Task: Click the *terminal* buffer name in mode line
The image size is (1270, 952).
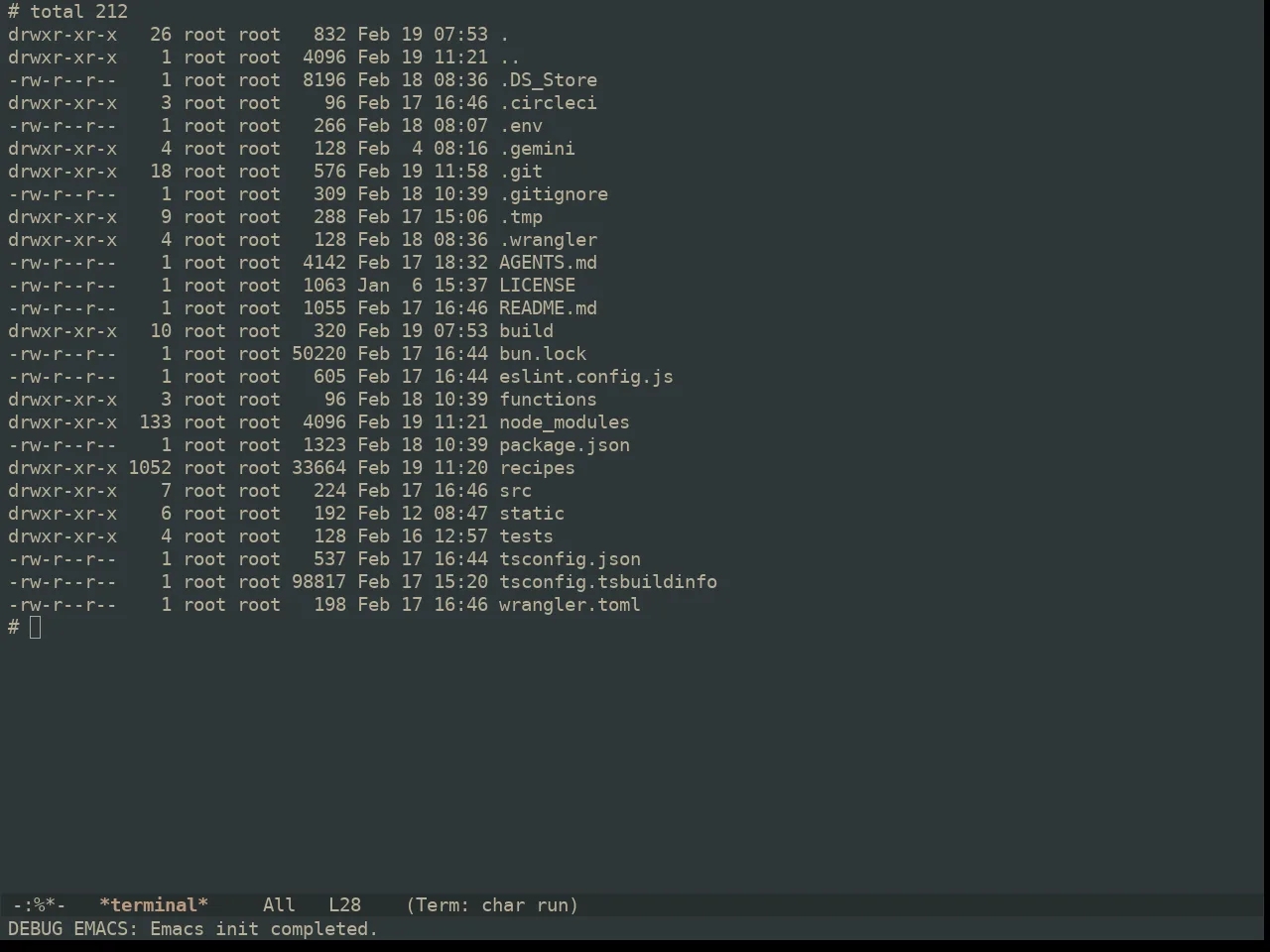Action: 154,904
